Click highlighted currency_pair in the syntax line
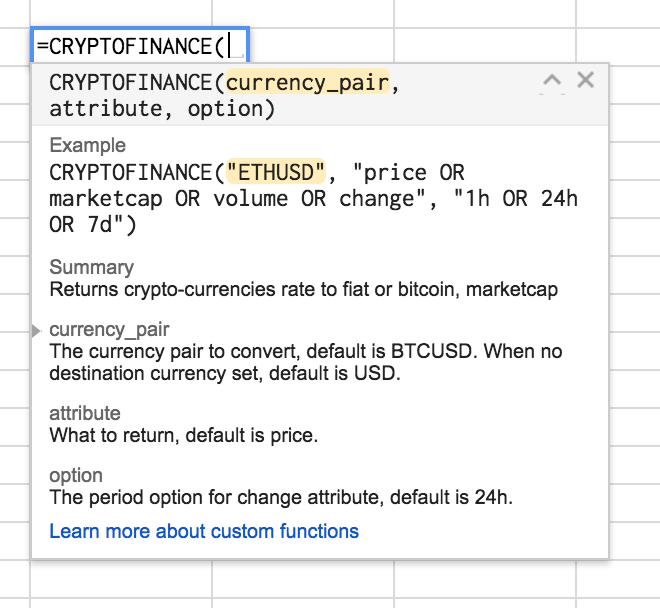Viewport: 660px width, 608px height. 307,83
